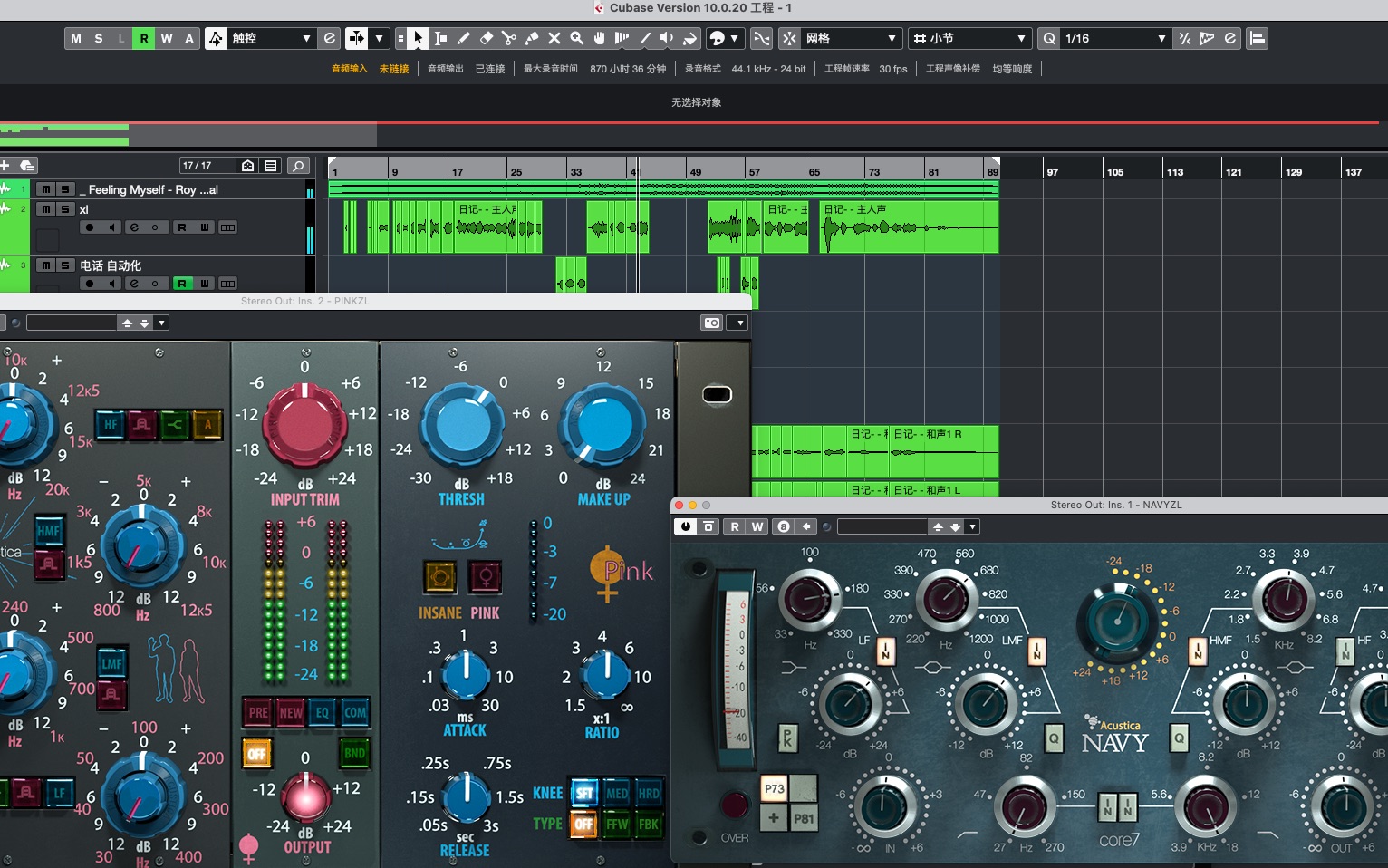
Task: Select the Erase tool
Action: pos(487,38)
